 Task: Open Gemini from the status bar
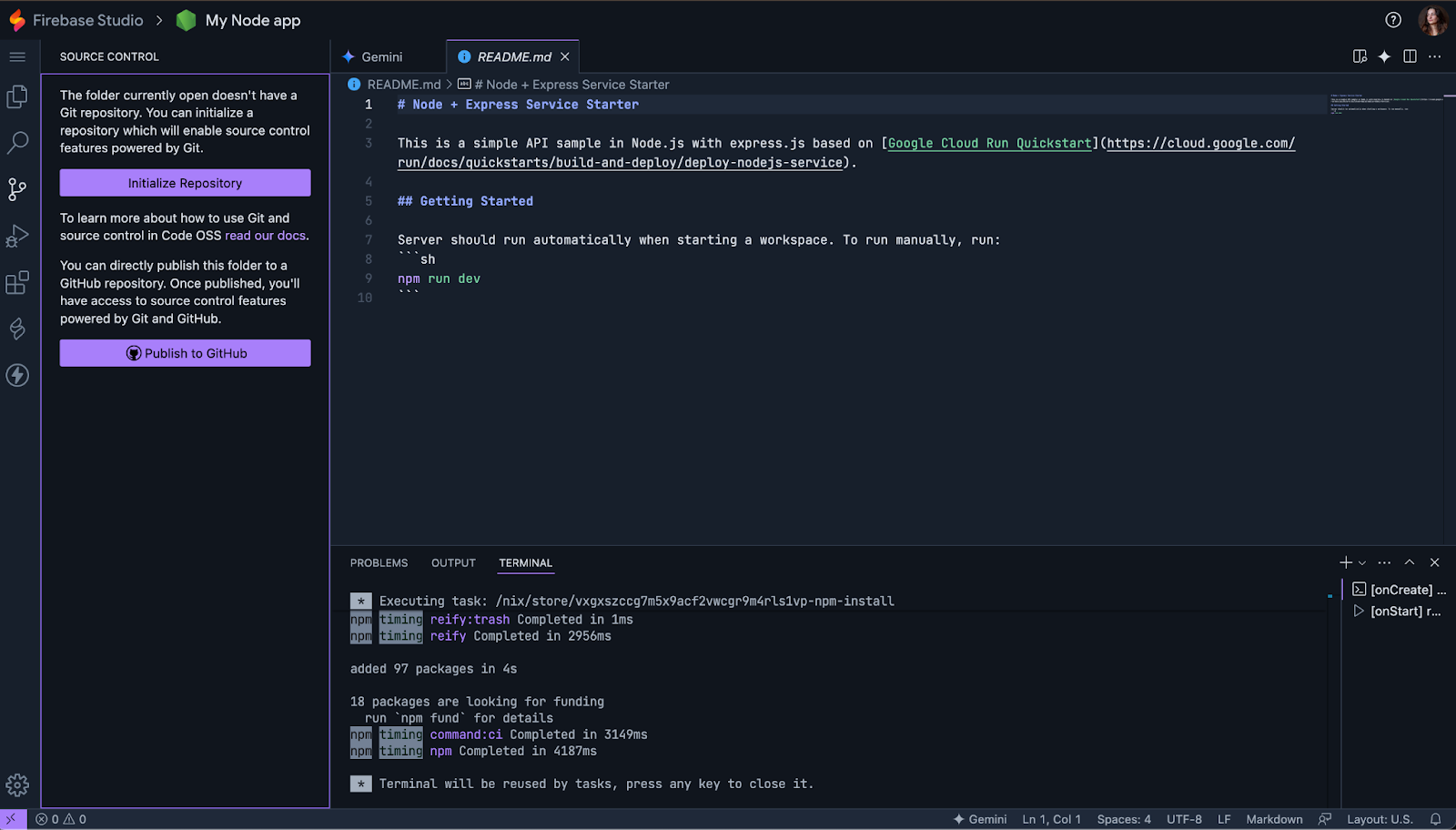(x=980, y=819)
